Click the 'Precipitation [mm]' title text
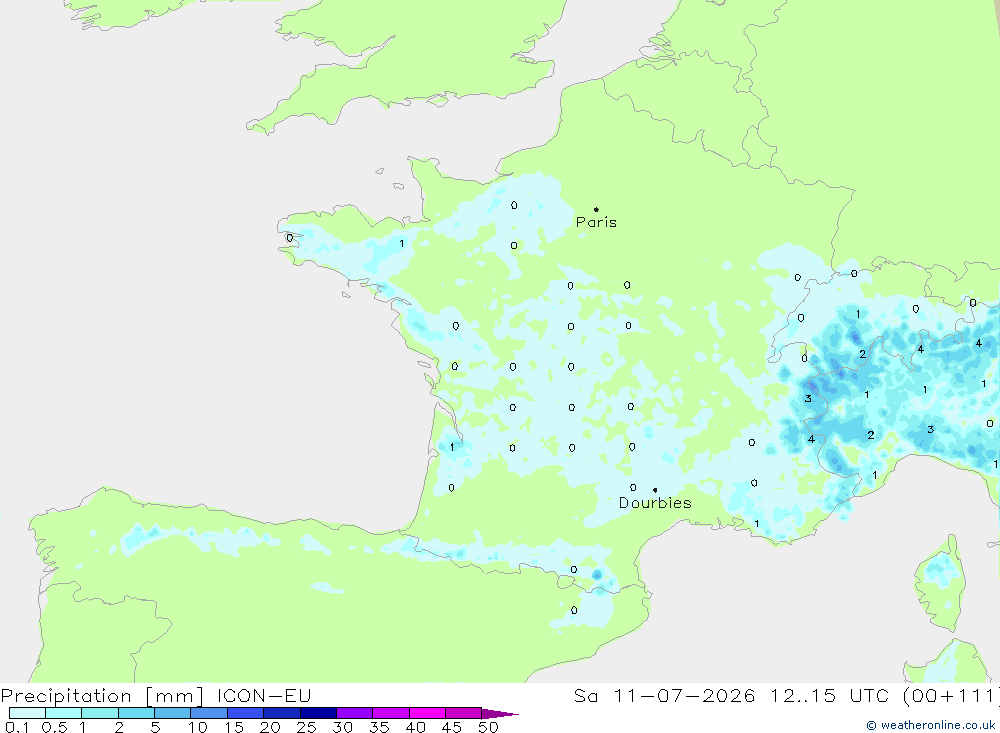 point(102,696)
